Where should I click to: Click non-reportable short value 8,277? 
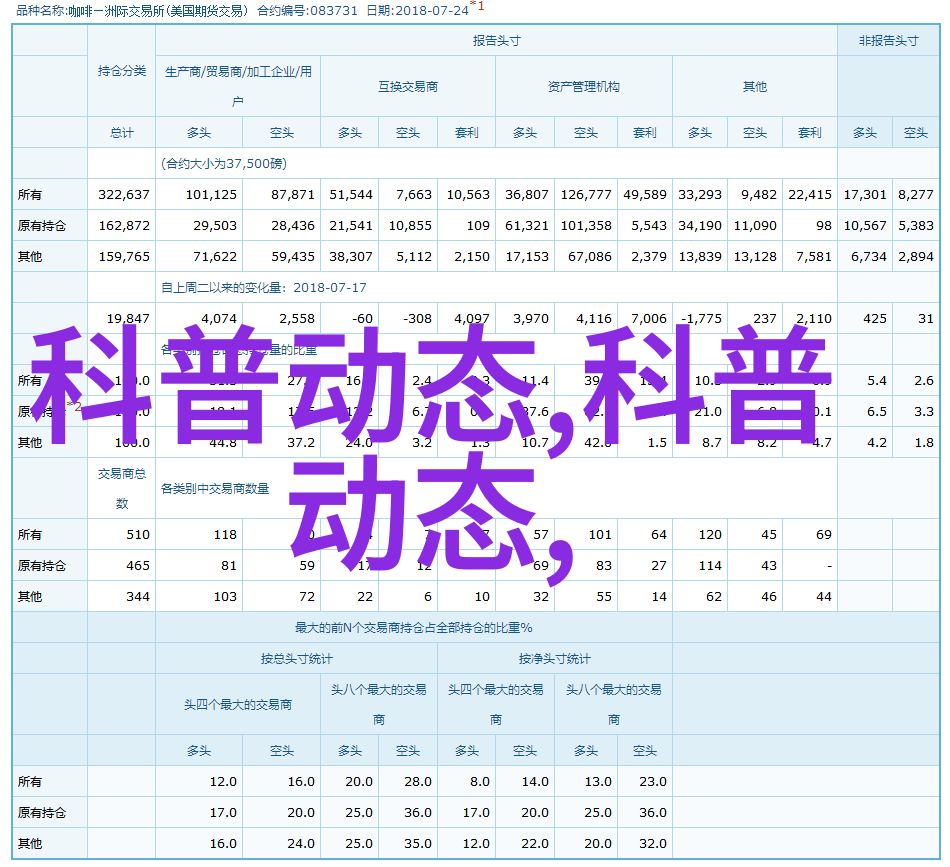[x=915, y=194]
